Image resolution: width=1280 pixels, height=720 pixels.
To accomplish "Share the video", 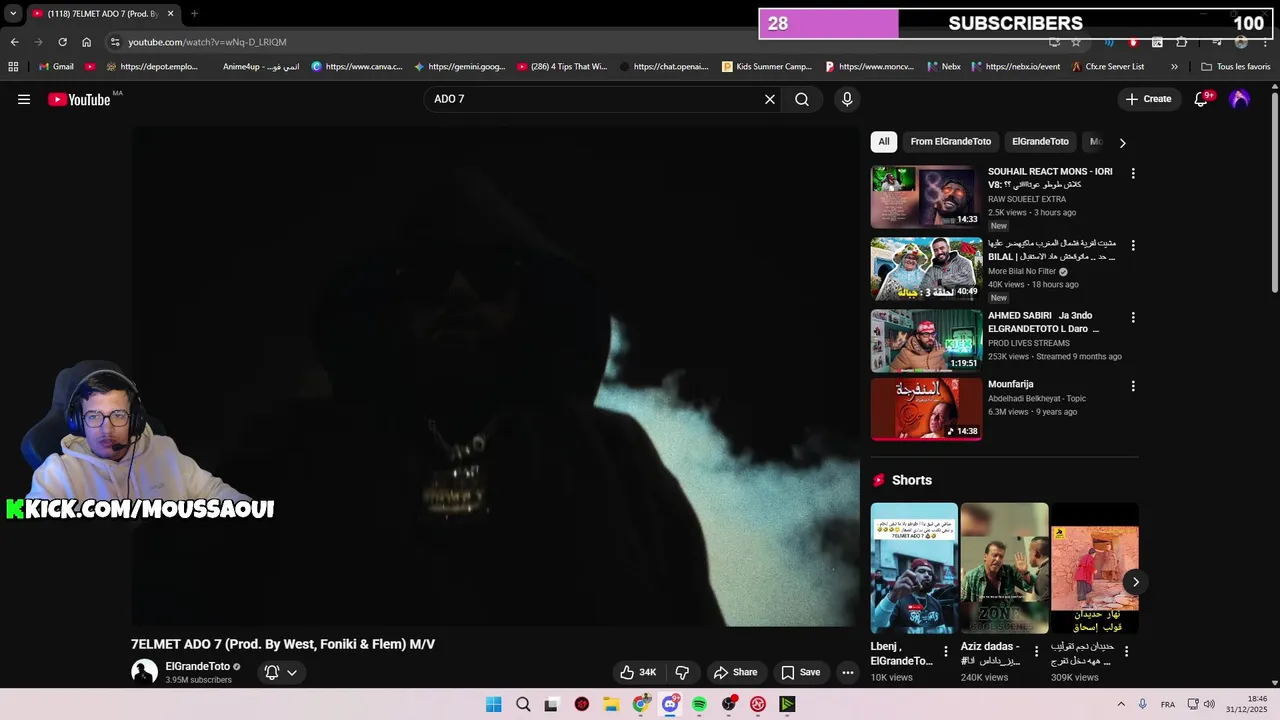I will pyautogui.click(x=735, y=672).
